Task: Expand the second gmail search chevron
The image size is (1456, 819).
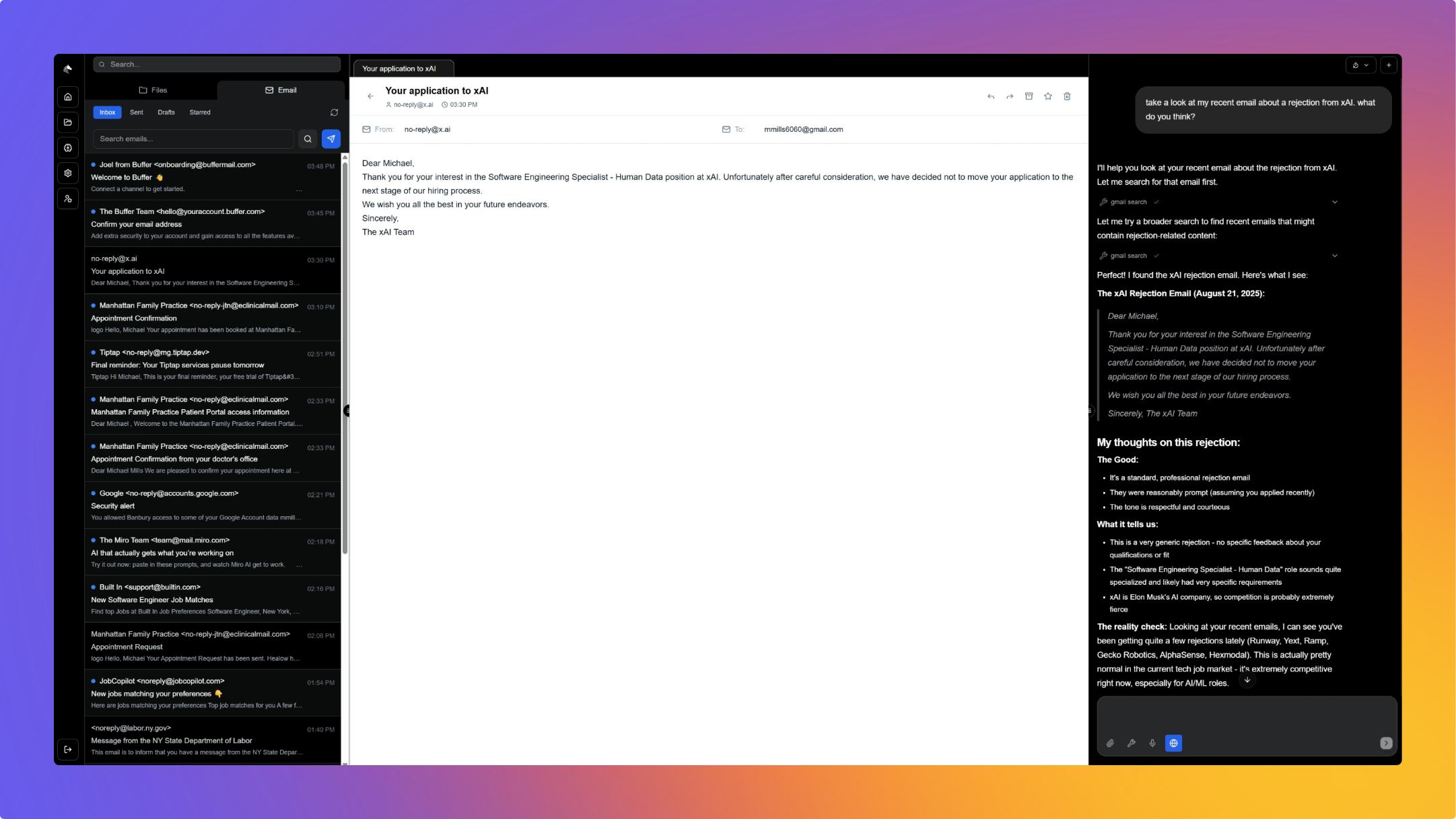Action: [x=1335, y=255]
